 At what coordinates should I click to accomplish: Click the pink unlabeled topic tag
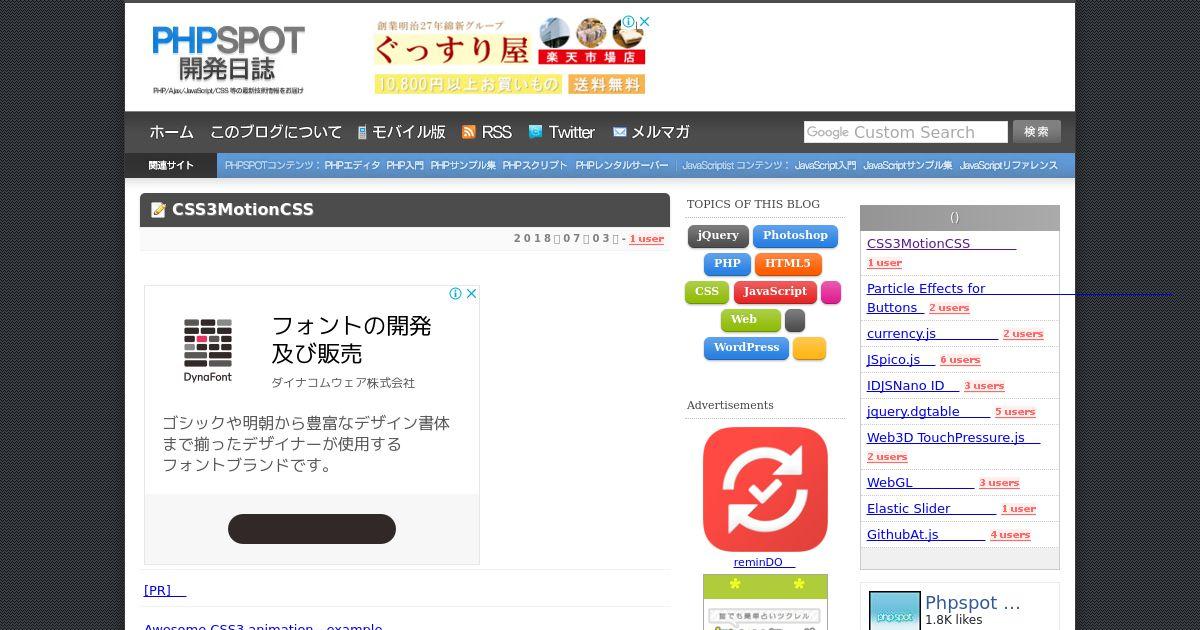(x=831, y=293)
